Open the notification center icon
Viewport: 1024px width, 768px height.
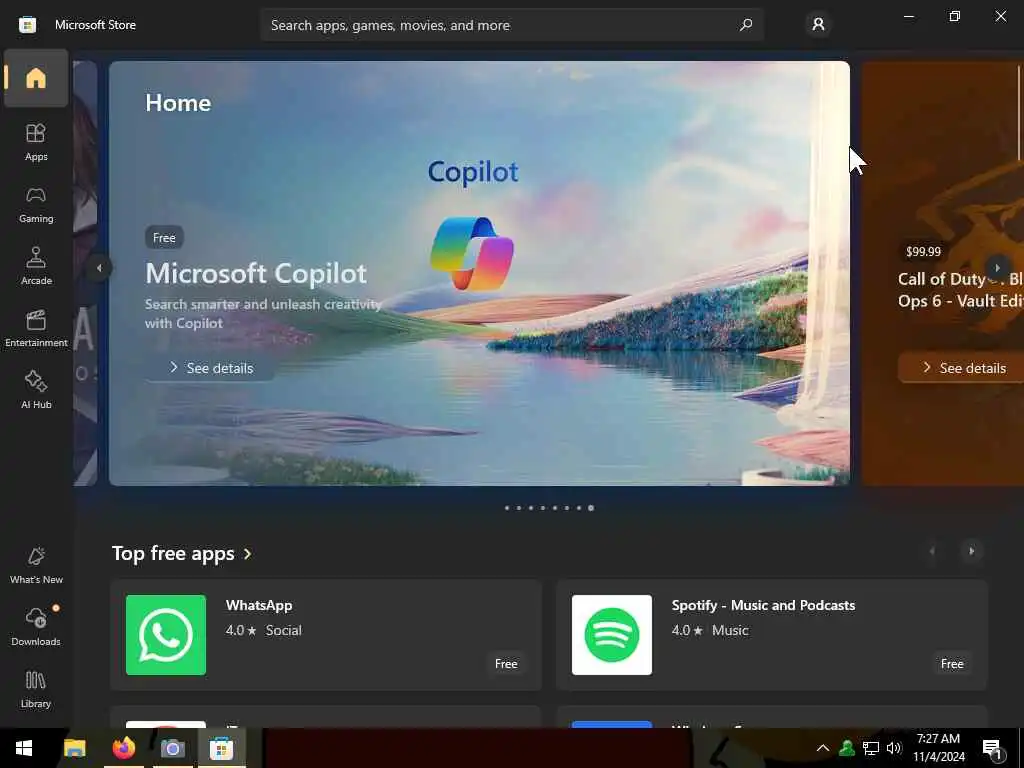click(x=993, y=748)
